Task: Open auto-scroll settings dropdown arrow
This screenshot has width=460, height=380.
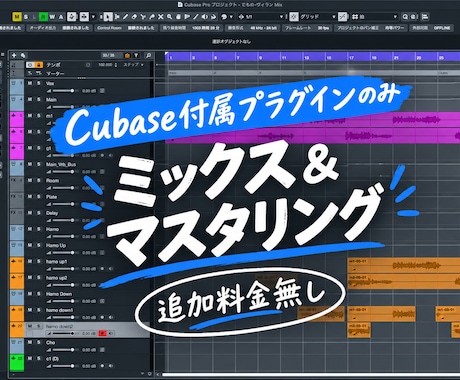Action: click(x=93, y=17)
